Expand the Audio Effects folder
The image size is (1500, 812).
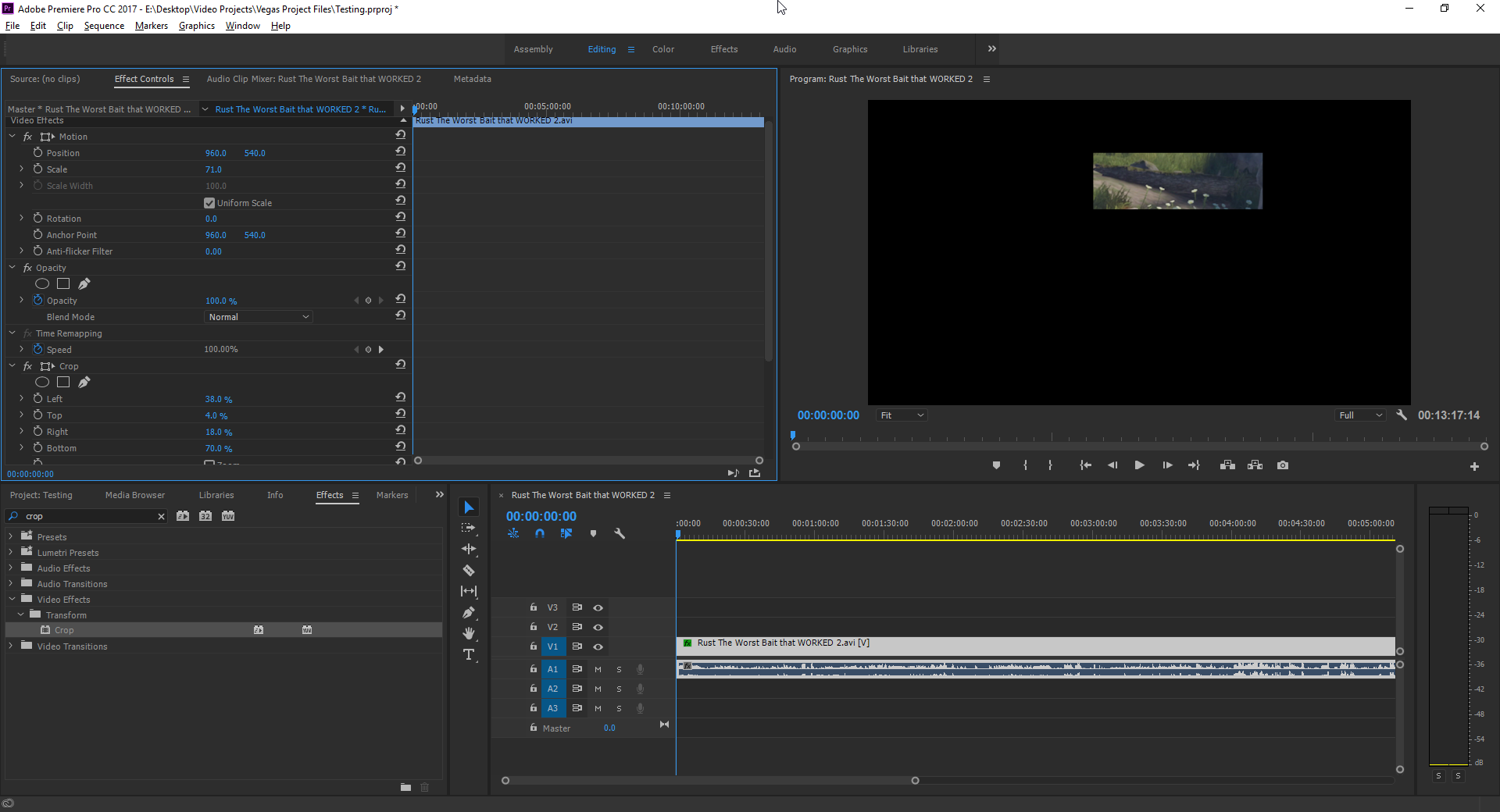pos(11,568)
